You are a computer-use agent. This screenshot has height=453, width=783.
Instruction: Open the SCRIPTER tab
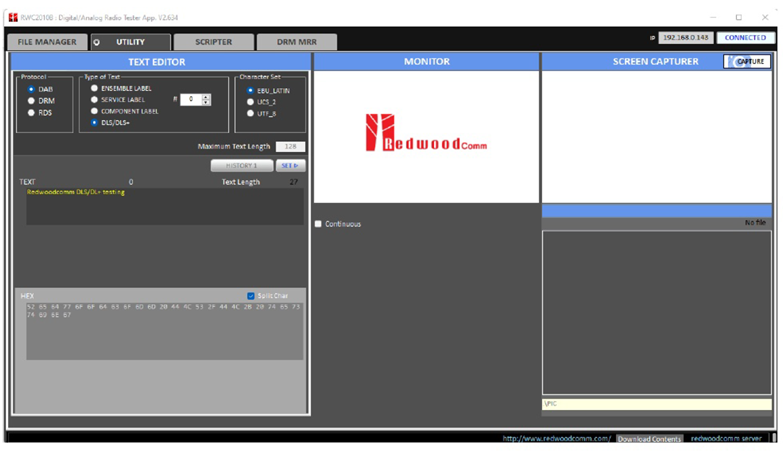(x=214, y=42)
